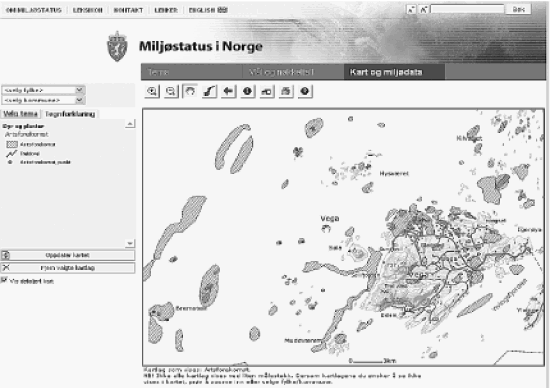Image resolution: width=550 pixels, height=388 pixels.
Task: Decrease text size with small A icon
Action: click(411, 10)
